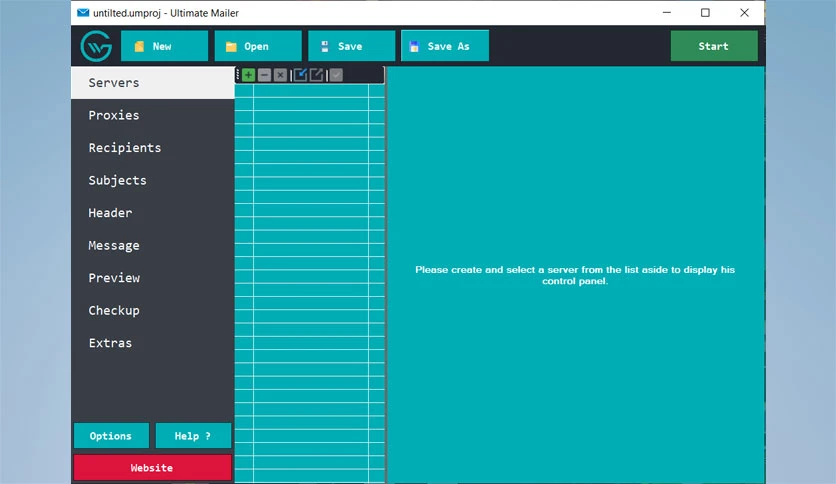Click the Help ? button

[x=193, y=436]
